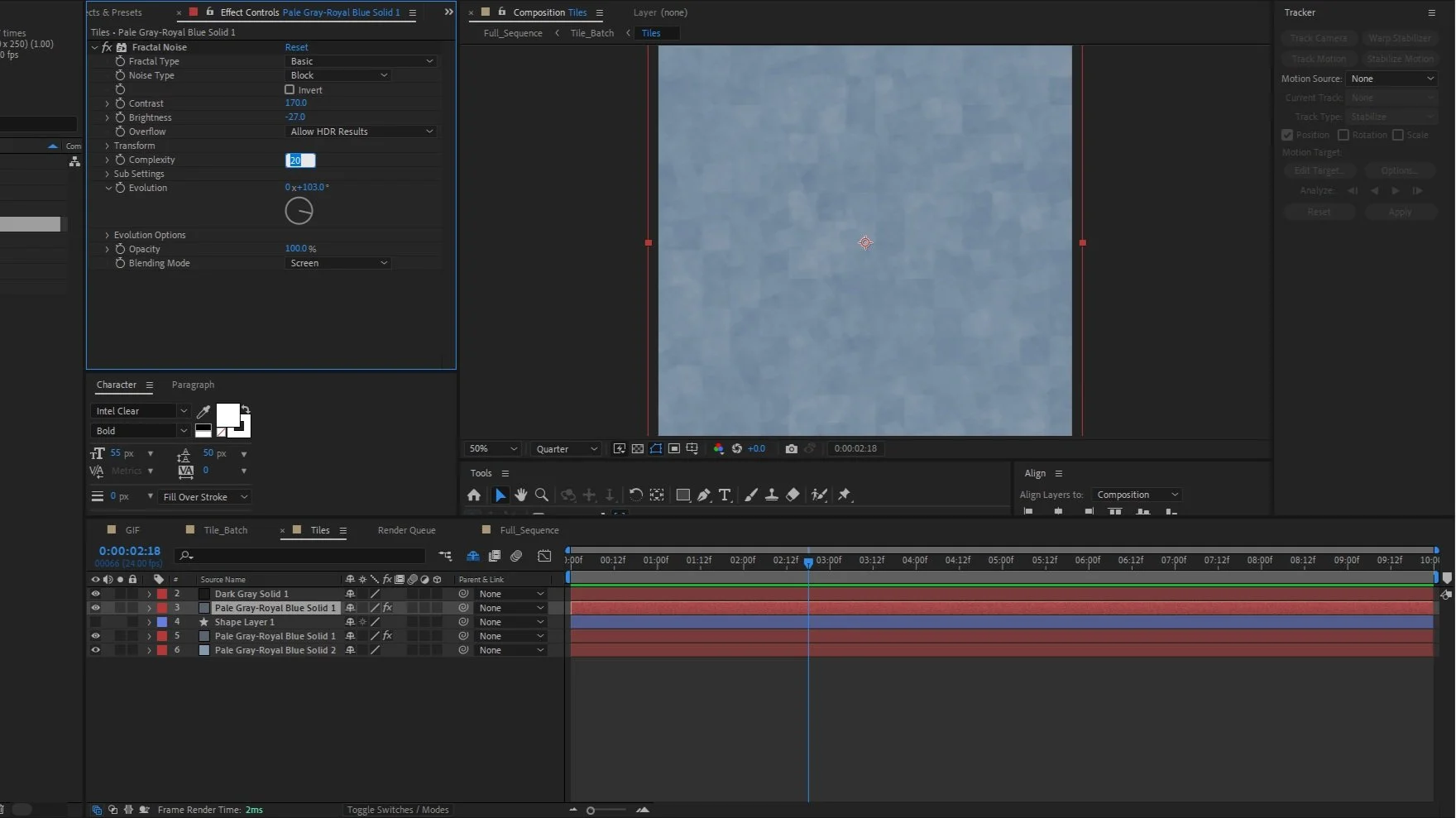This screenshot has height=818, width=1456.
Task: Hide the Dark Gray Solid 1 layer
Action: 95,594
